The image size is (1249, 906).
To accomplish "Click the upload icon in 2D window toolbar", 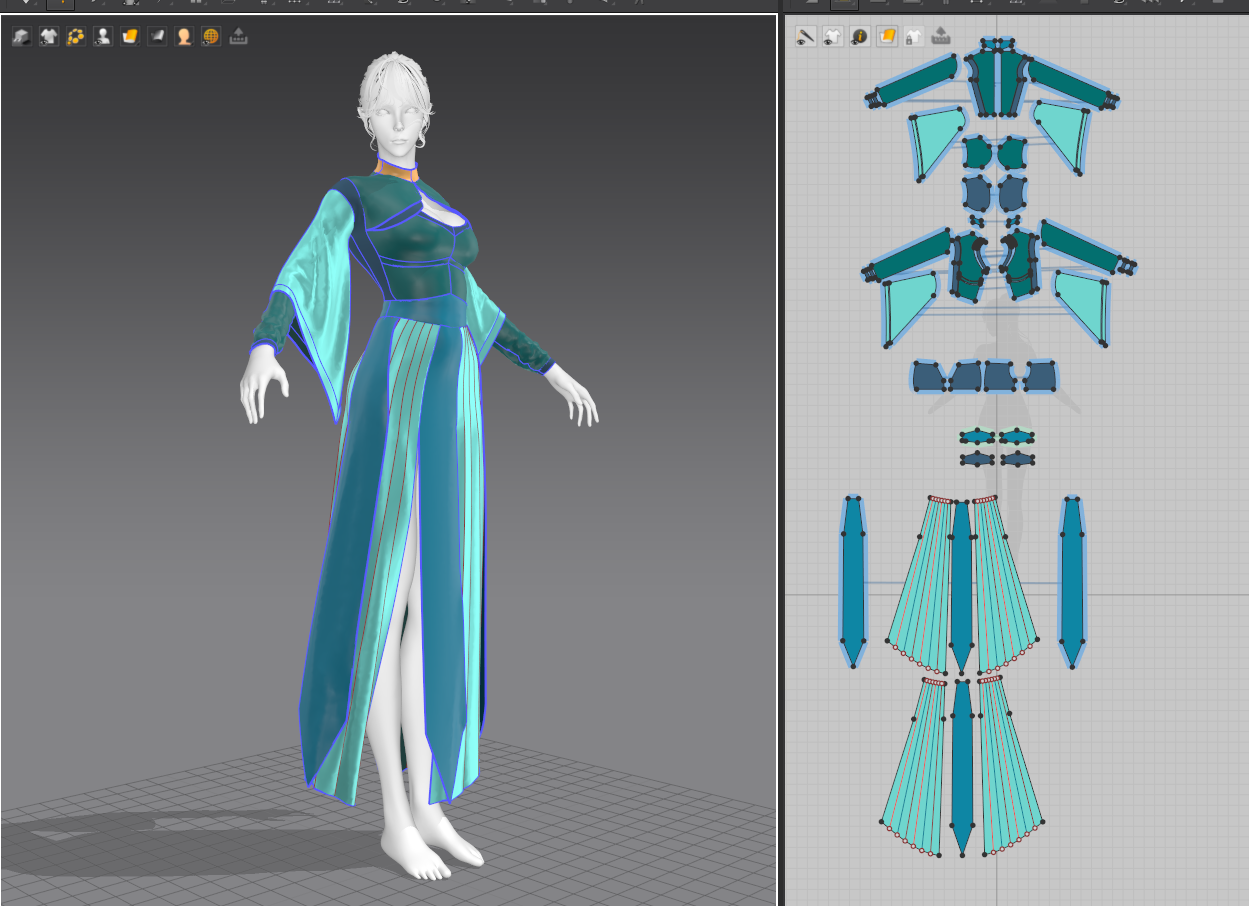I will tap(941, 37).
